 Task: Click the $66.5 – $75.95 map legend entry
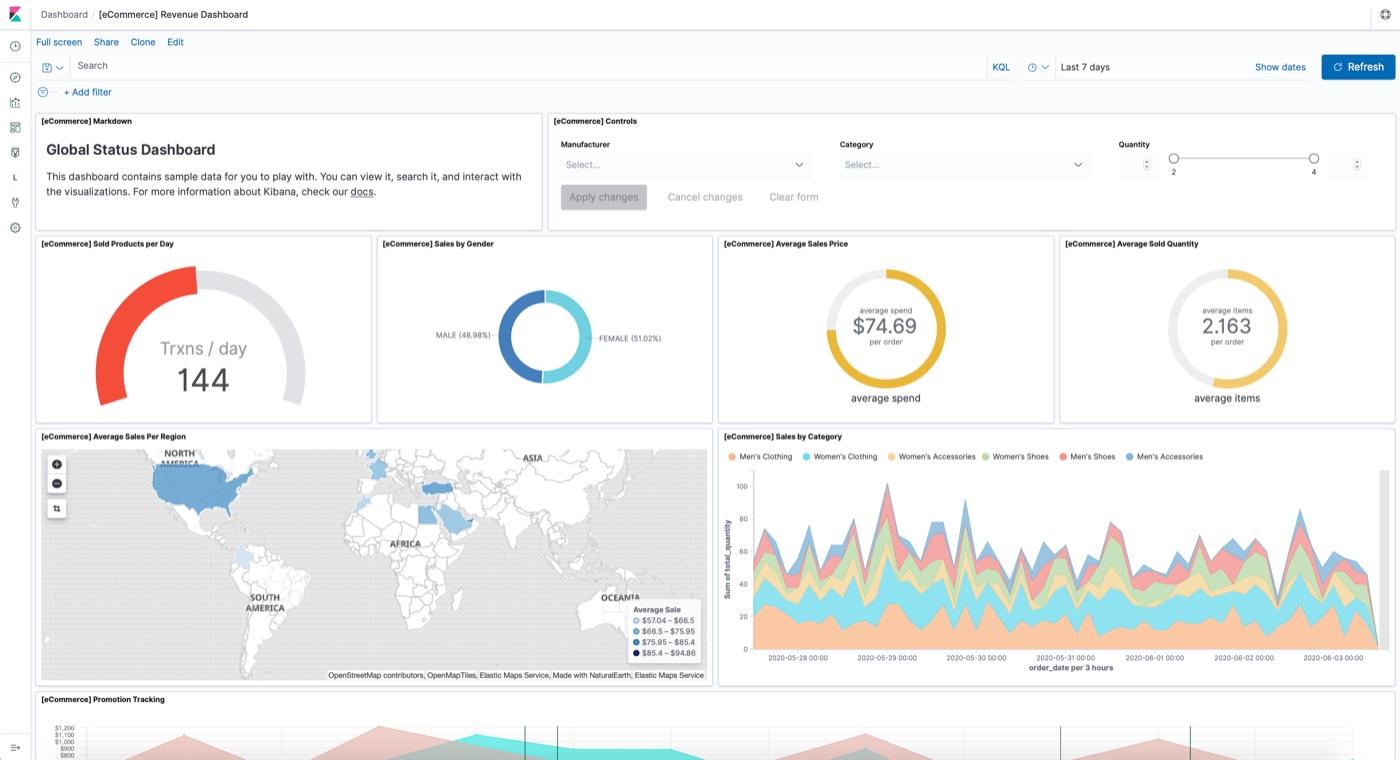click(665, 632)
